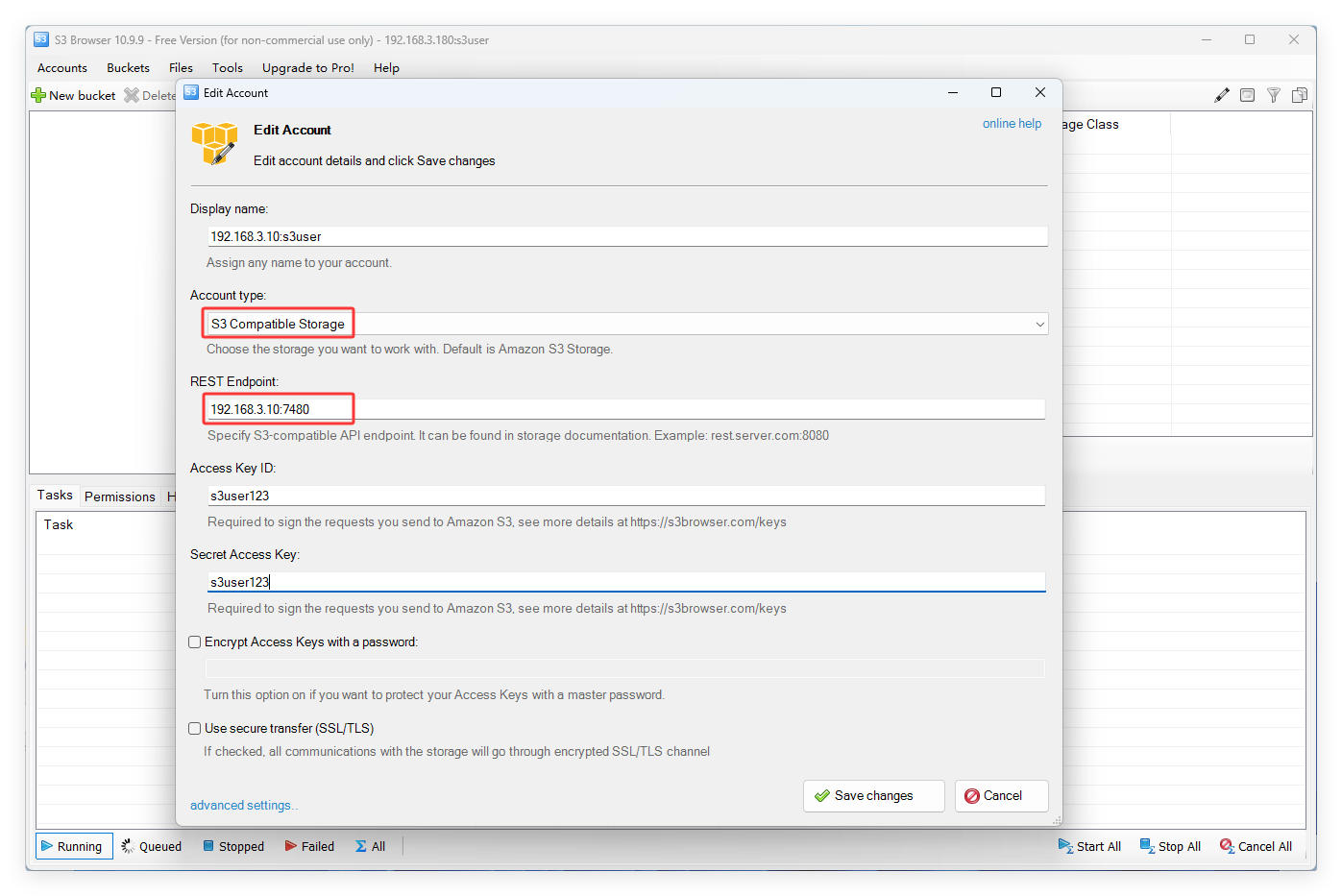Click the Edit Account dialog title icon
1342x896 pixels.
(191, 92)
